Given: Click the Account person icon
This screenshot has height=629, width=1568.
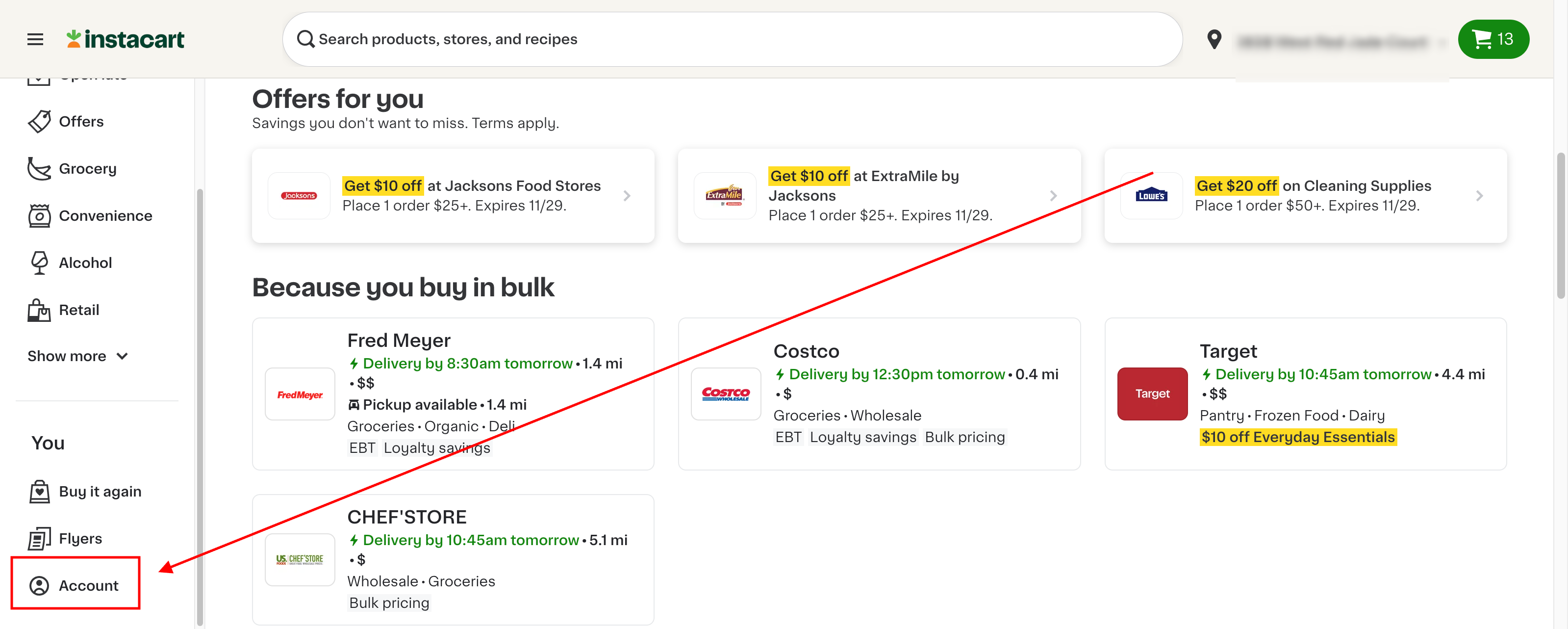Looking at the screenshot, I should tap(40, 586).
